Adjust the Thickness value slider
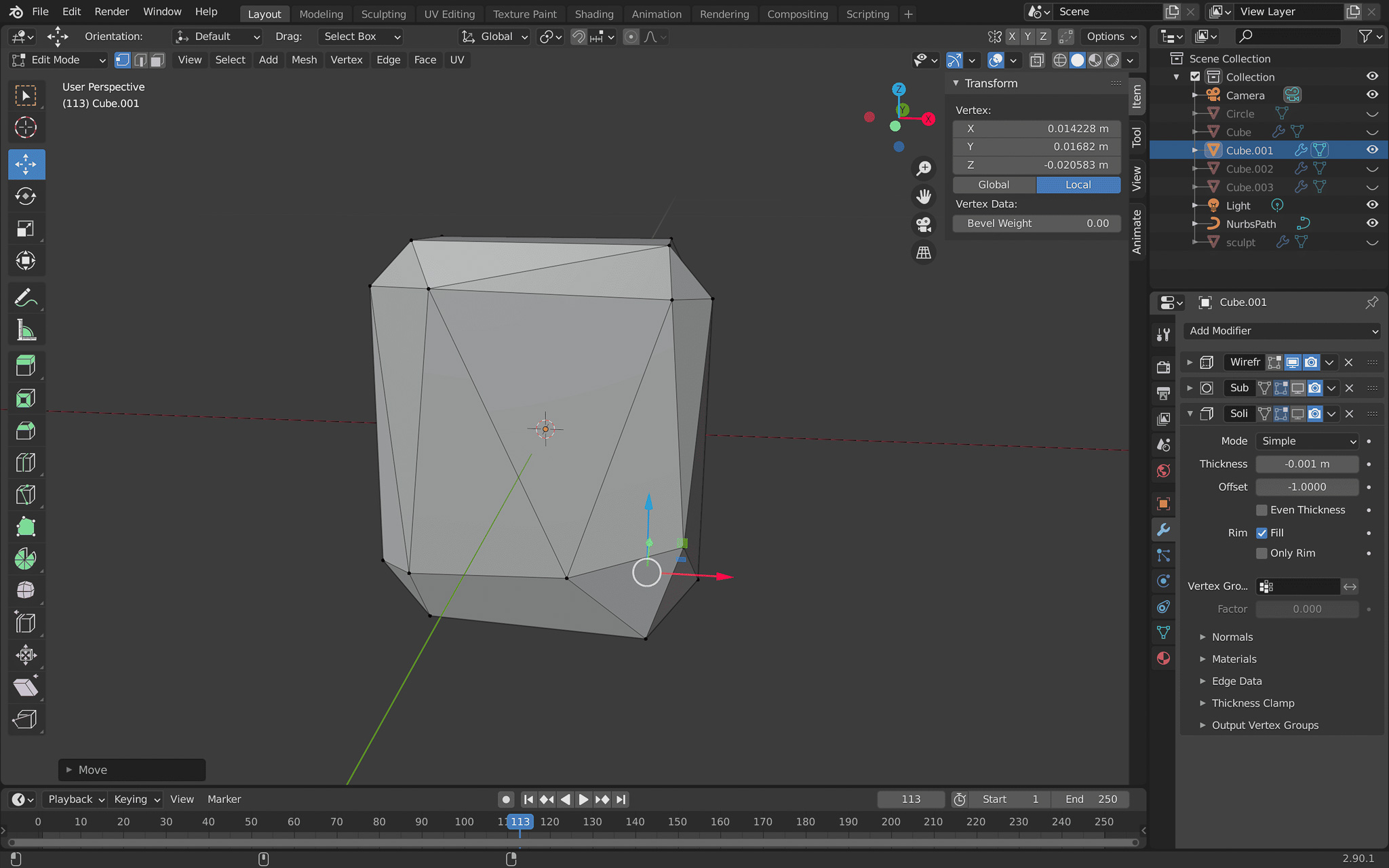Viewport: 1389px width, 868px height. (1307, 464)
